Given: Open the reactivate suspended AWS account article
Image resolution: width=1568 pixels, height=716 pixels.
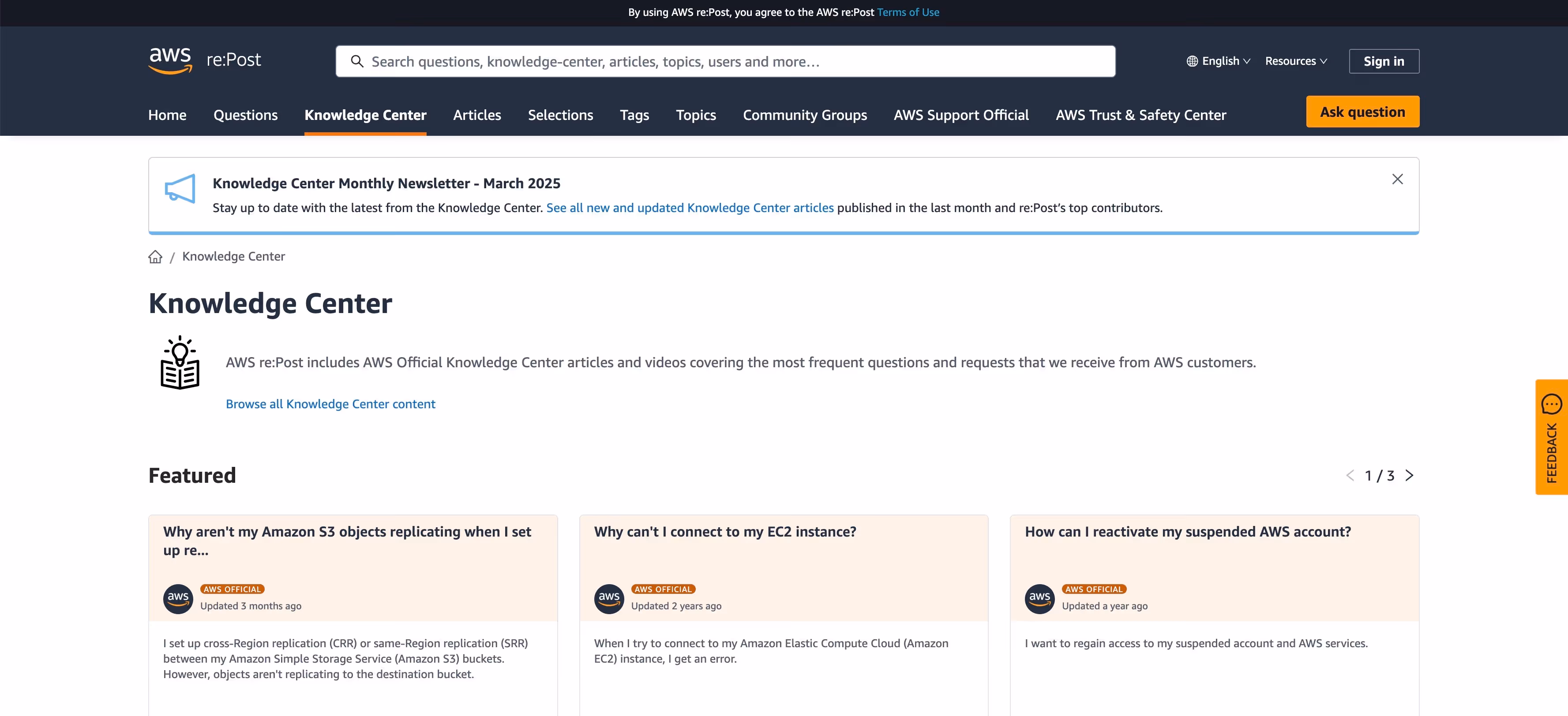Looking at the screenshot, I should tap(1188, 531).
